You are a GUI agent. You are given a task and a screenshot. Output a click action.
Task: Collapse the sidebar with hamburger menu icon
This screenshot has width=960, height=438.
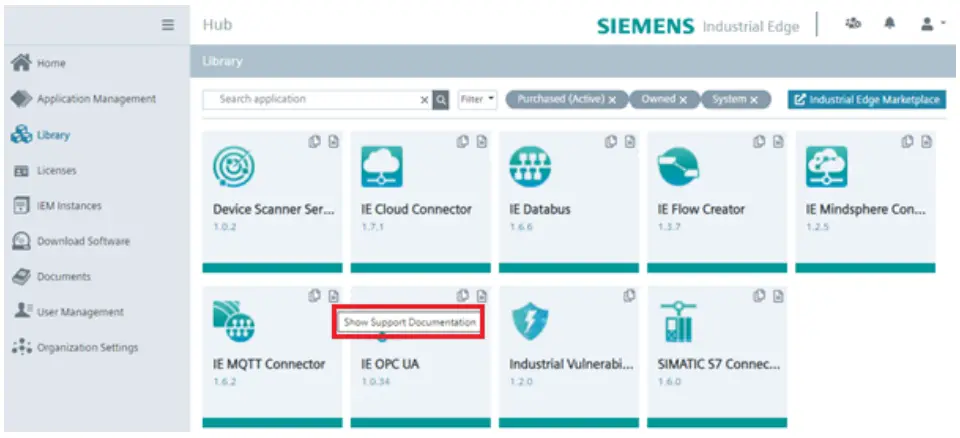[x=168, y=25]
